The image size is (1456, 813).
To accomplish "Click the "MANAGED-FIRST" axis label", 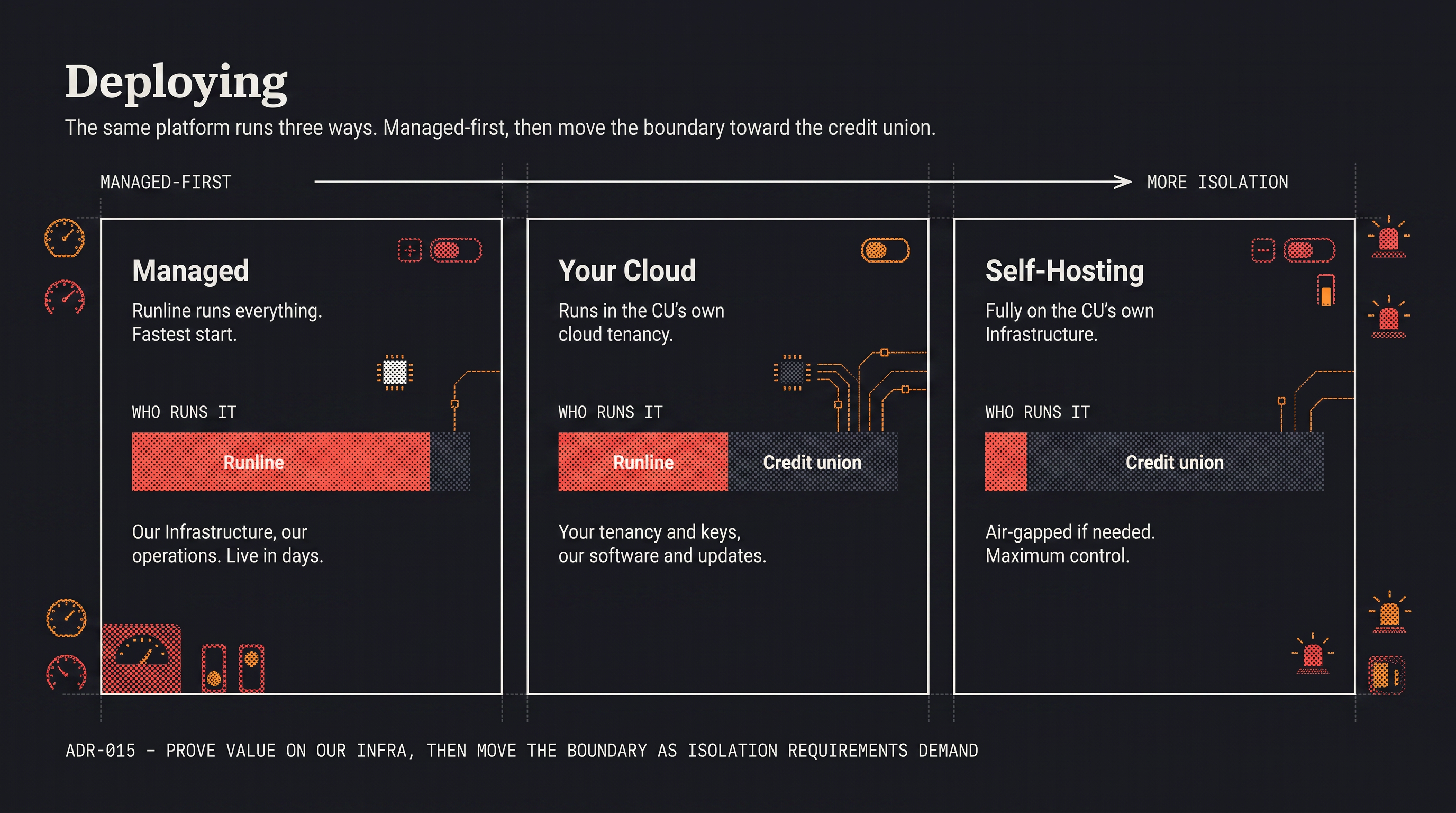I will tap(166, 182).
